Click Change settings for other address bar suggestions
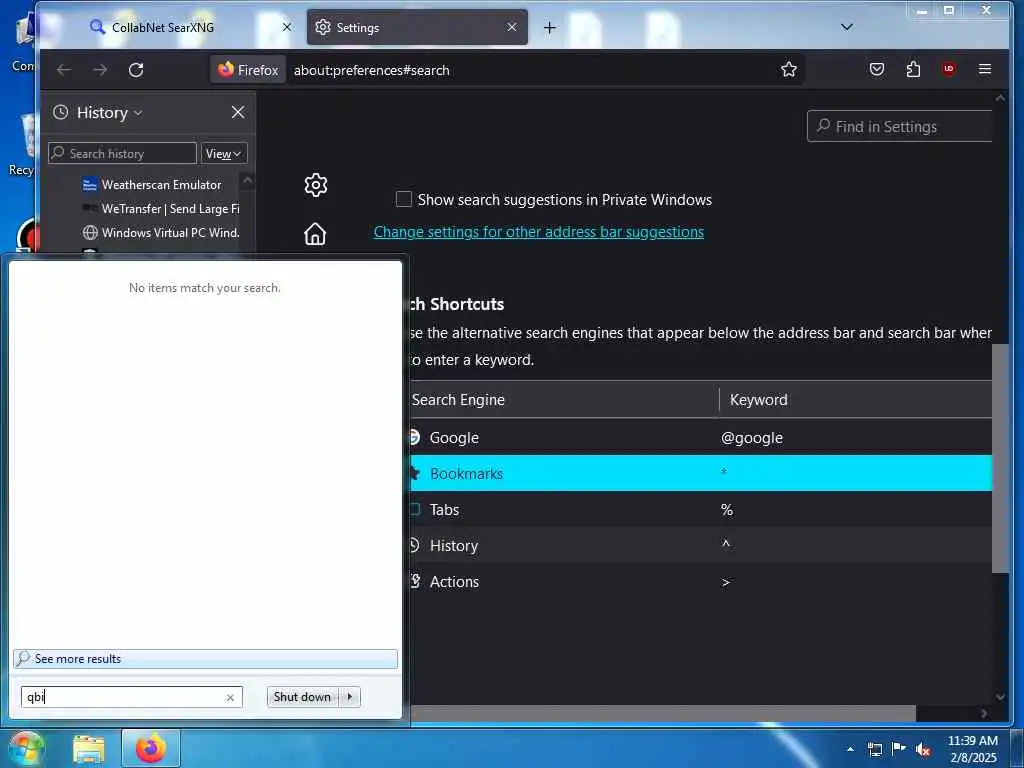 pos(539,232)
